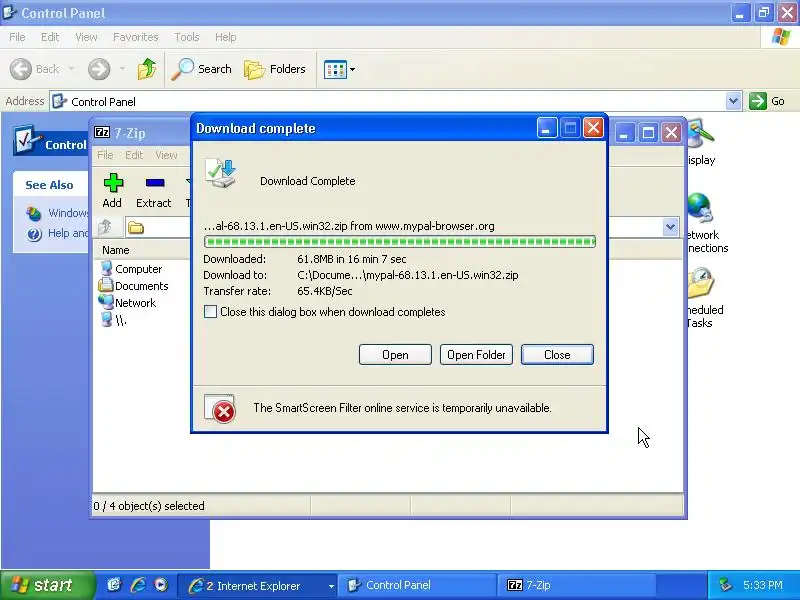Expand the Back history dropdown arrow
800x600 pixels.
[x=71, y=69]
